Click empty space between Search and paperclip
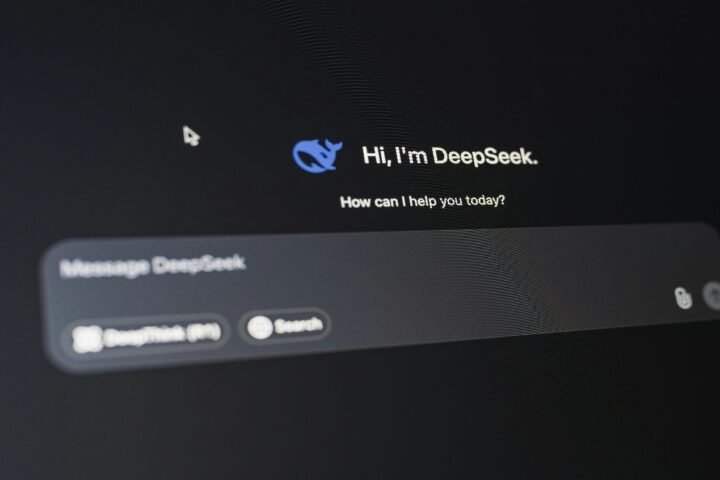The width and height of the screenshot is (720, 480). coord(500,312)
